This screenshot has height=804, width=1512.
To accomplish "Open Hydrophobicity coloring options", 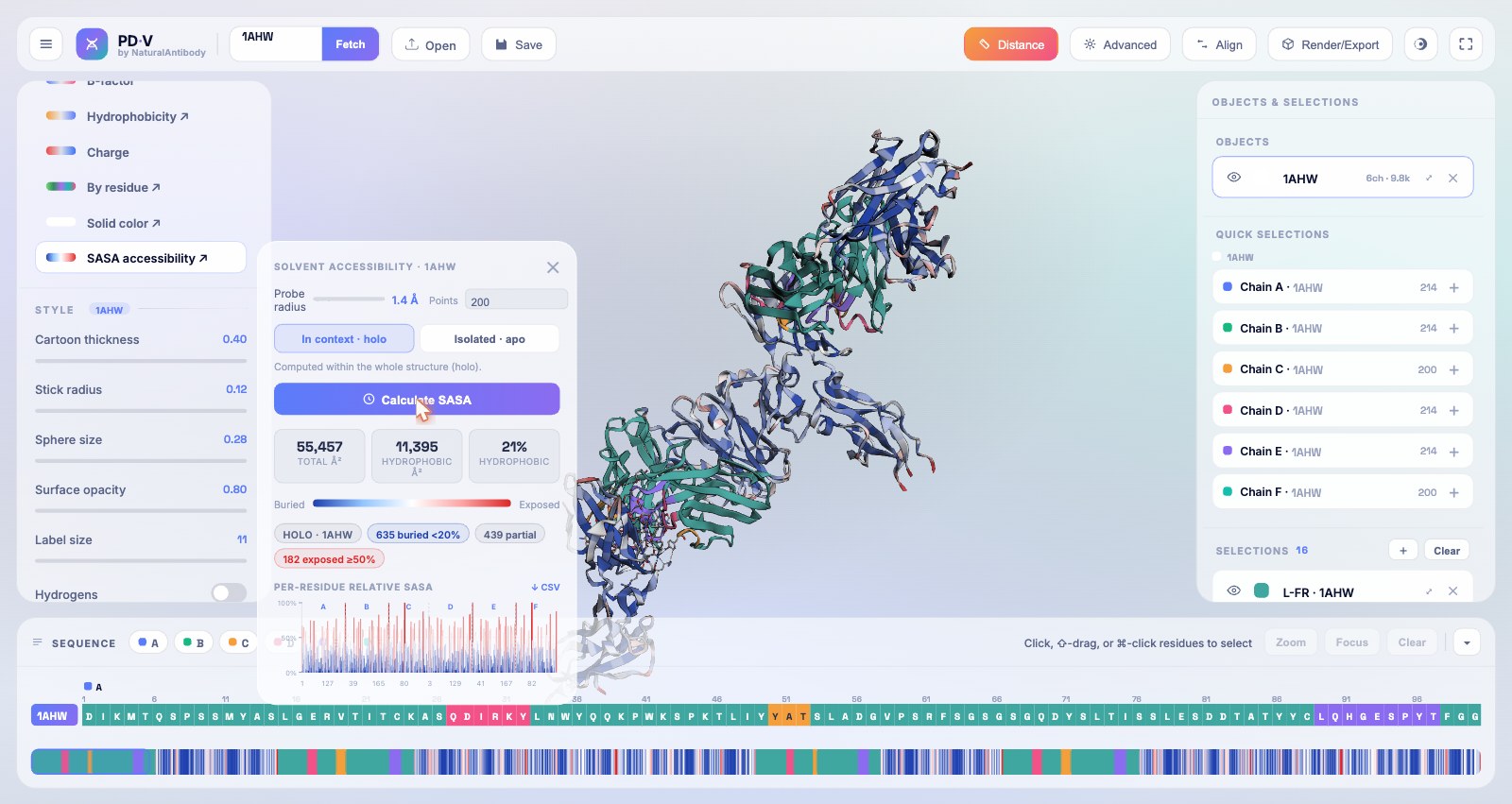I will point(137,116).
